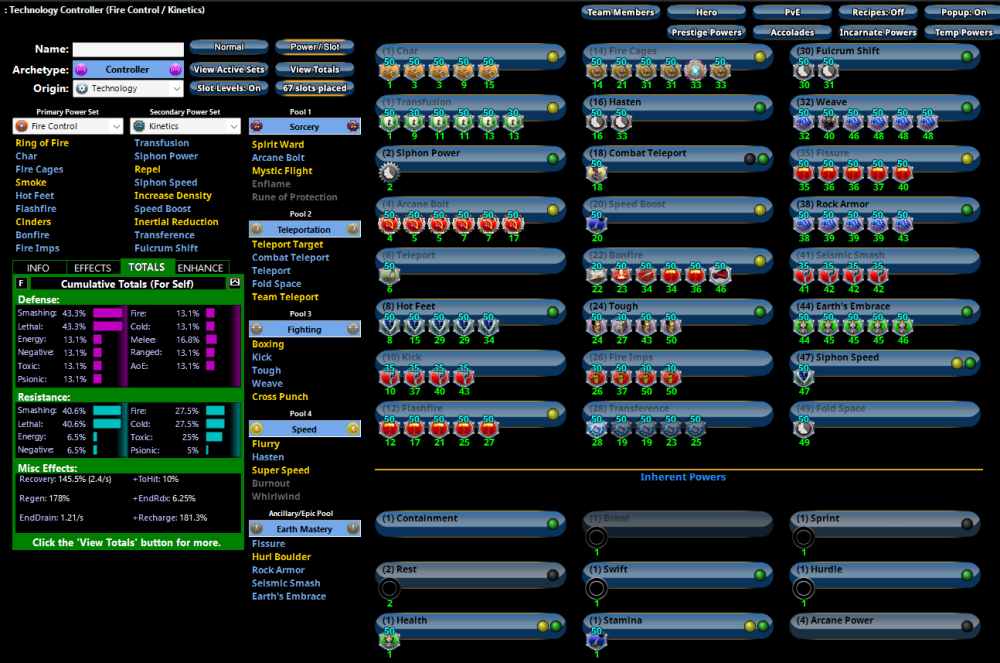The height and width of the screenshot is (663, 1000).
Task: Toggle the Hasten power's green indicator
Action: click(x=759, y=107)
